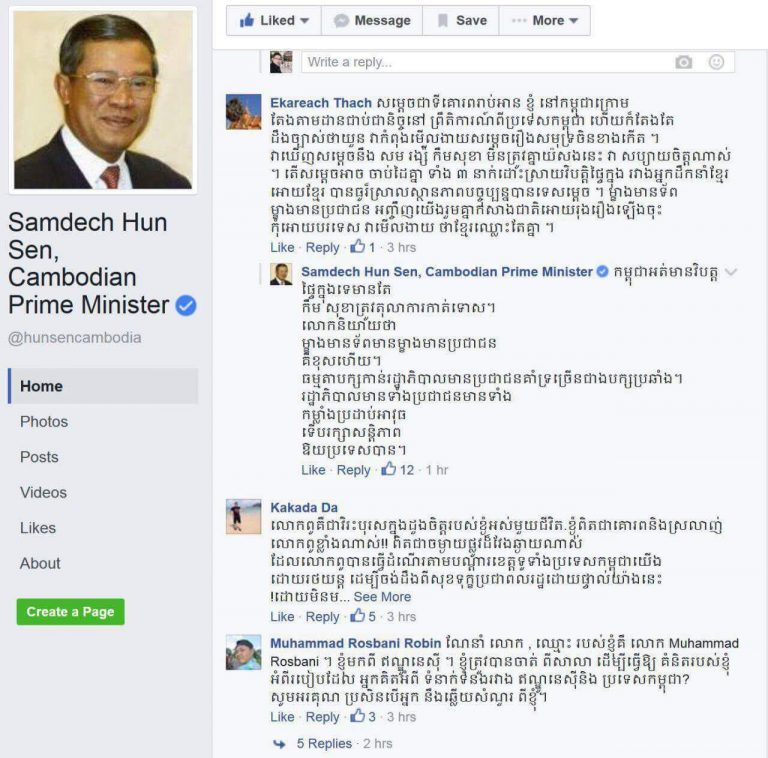768x758 pixels.
Task: Click the green Create a Page button
Action: (x=71, y=612)
